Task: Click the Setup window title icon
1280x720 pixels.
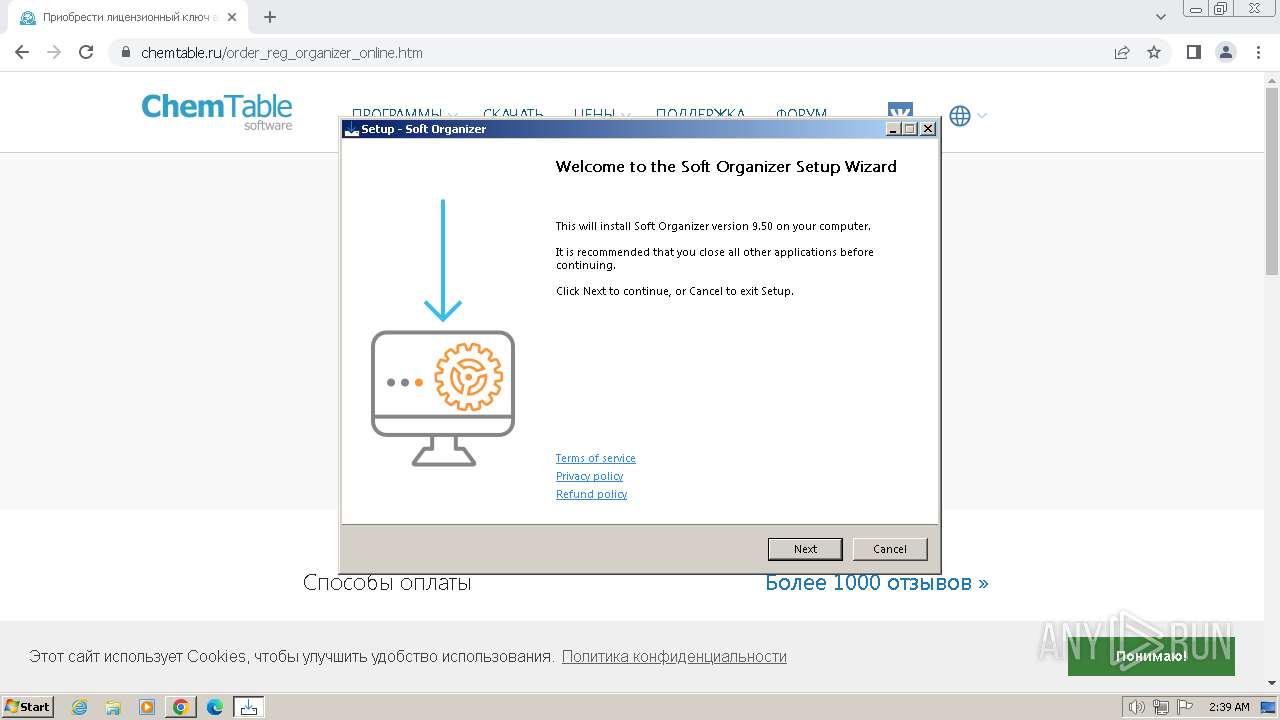Action: click(351, 128)
